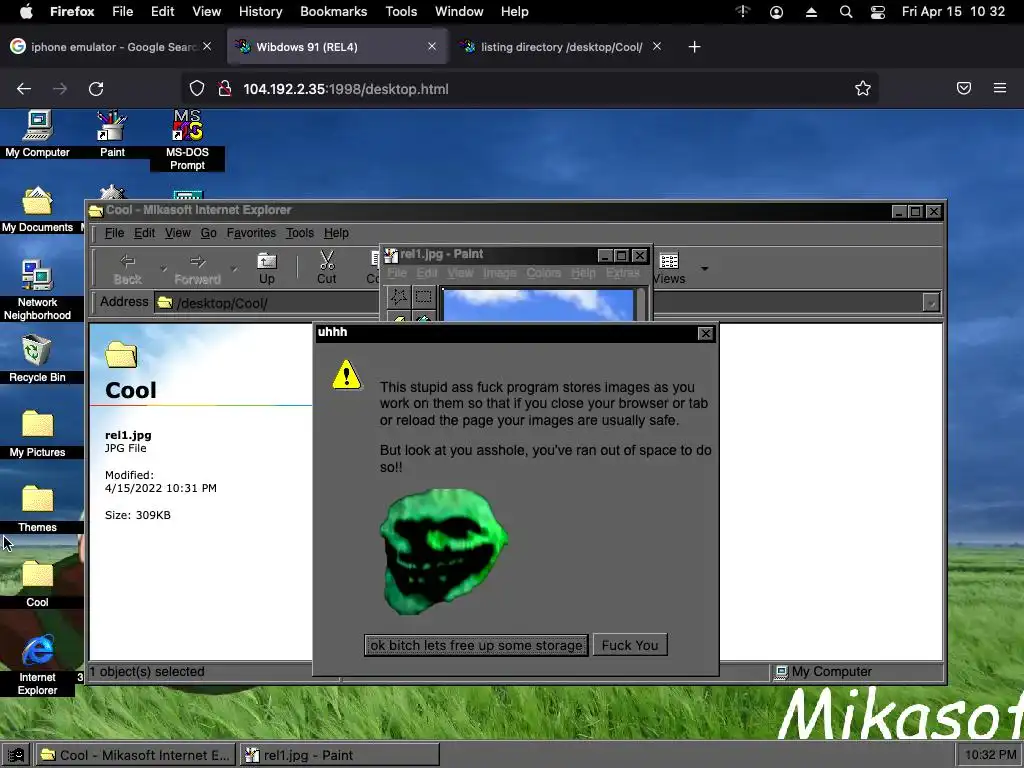Expand the Forward history dropdown arrow
The image size is (1024, 768).
(x=234, y=269)
